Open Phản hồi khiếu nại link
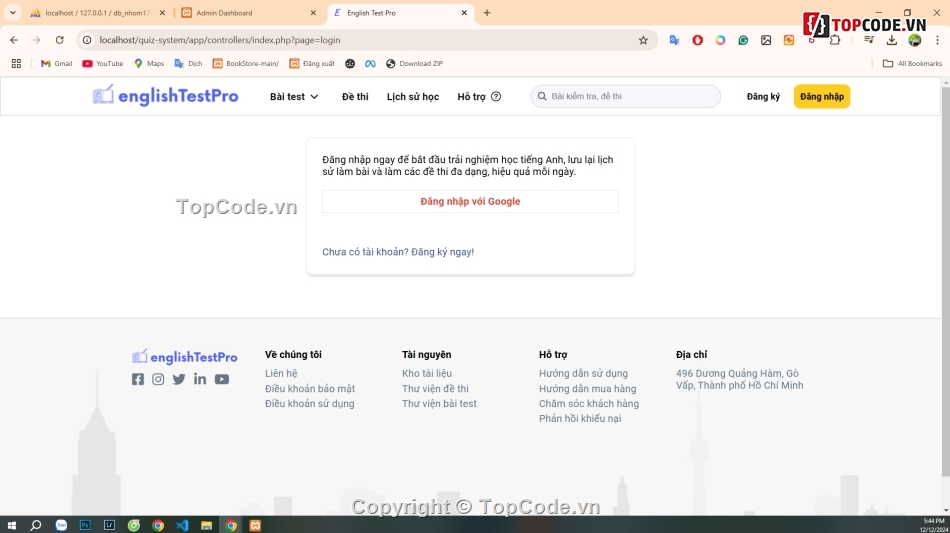Screen dimensions: 950x533 [580, 419]
